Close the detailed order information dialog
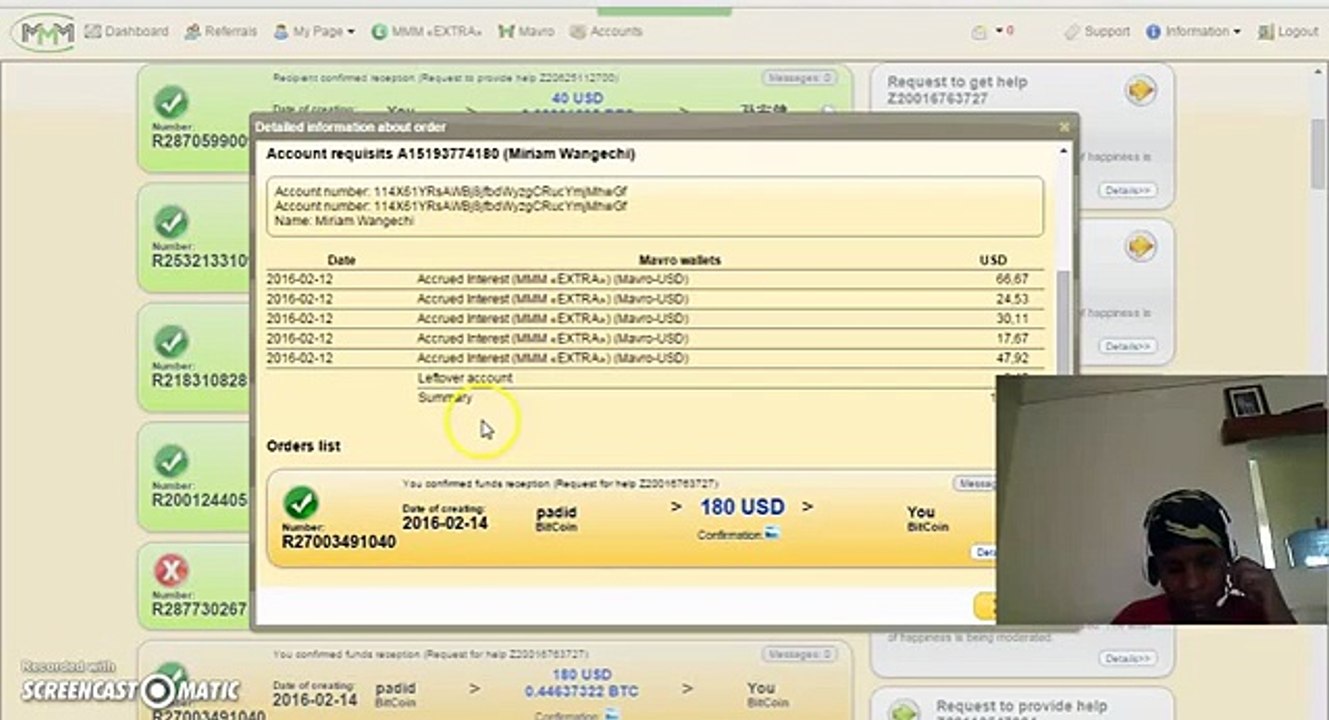Screen dimensions: 1329x720 (1064, 127)
